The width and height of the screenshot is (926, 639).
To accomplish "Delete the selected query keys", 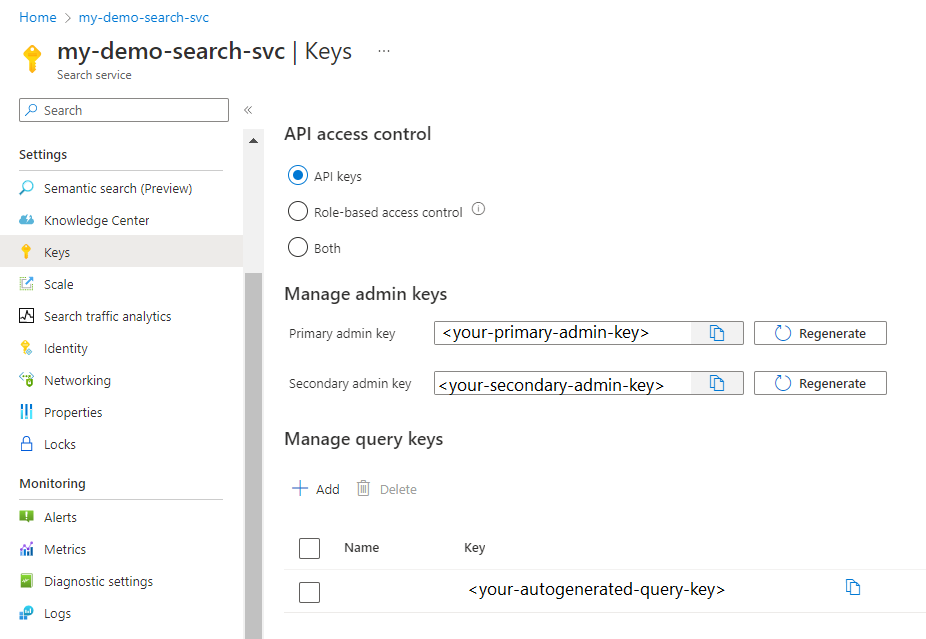I will coord(386,488).
